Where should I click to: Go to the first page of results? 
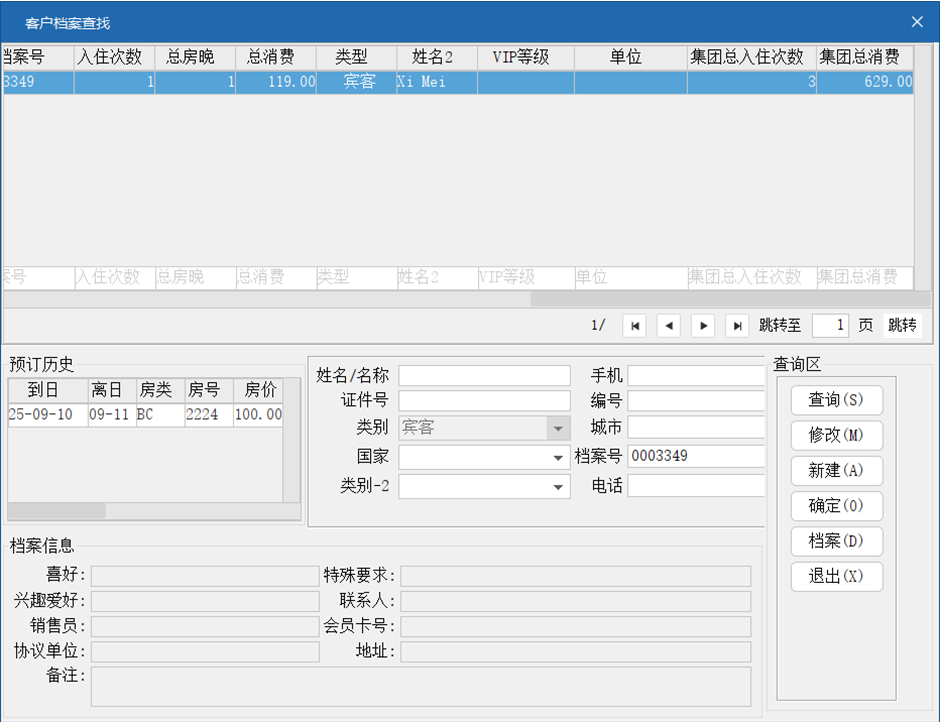pyautogui.click(x=635, y=326)
